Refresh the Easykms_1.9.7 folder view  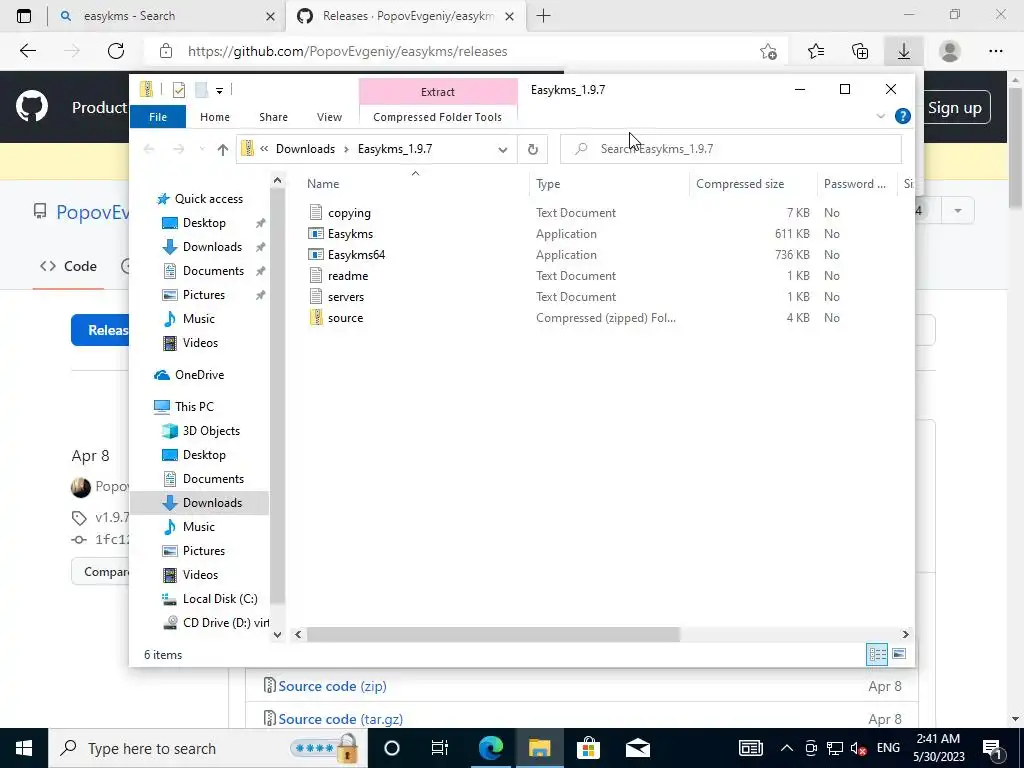tap(533, 150)
